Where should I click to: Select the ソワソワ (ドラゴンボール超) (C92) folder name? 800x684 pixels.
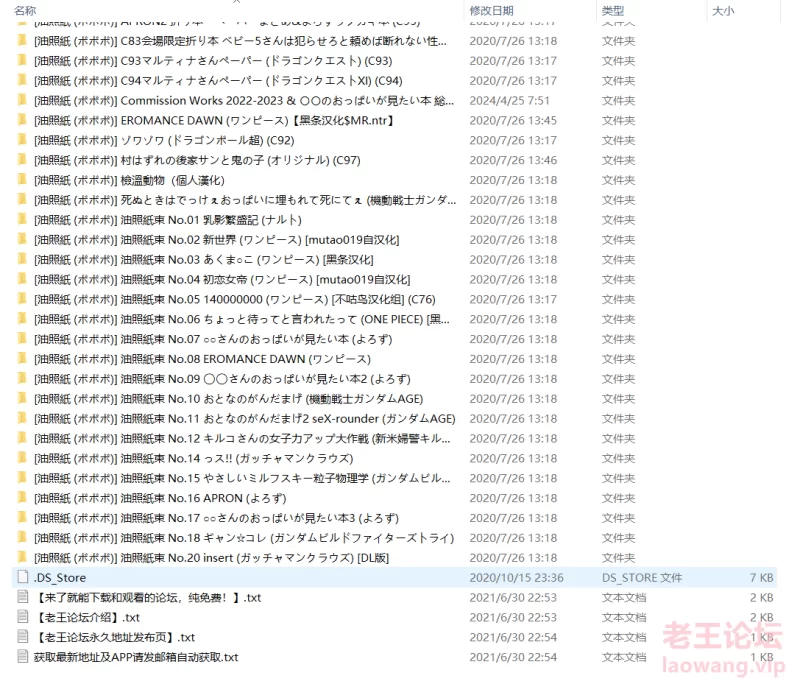pyautogui.click(x=164, y=140)
